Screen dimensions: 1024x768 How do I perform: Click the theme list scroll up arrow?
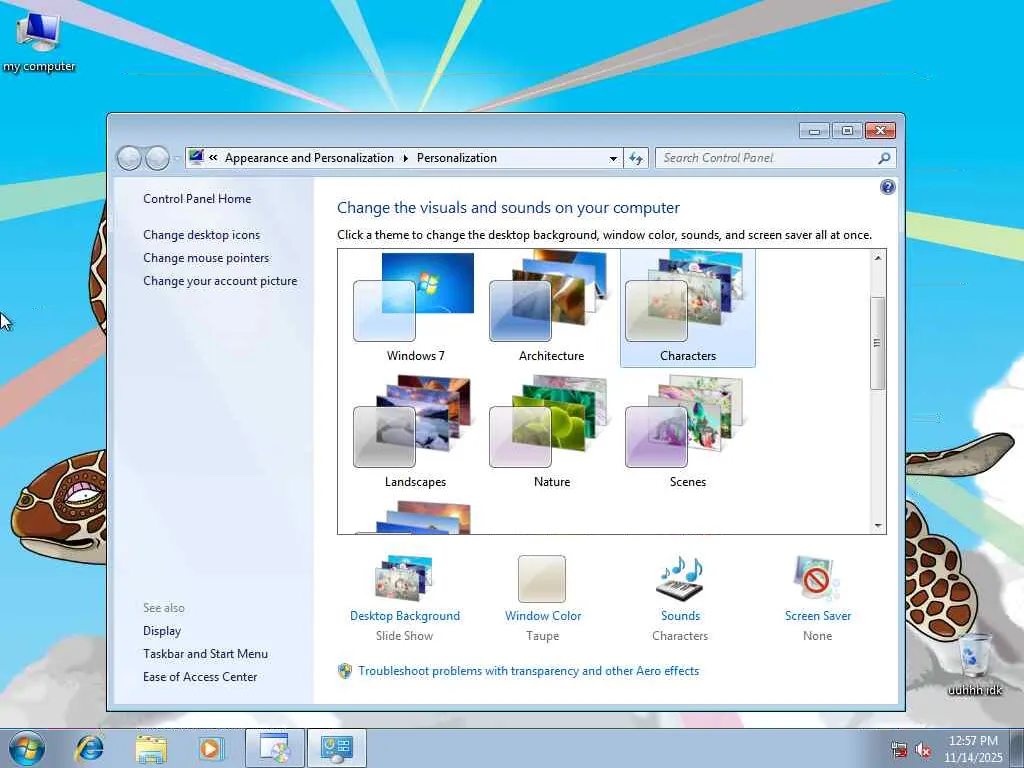coord(878,258)
